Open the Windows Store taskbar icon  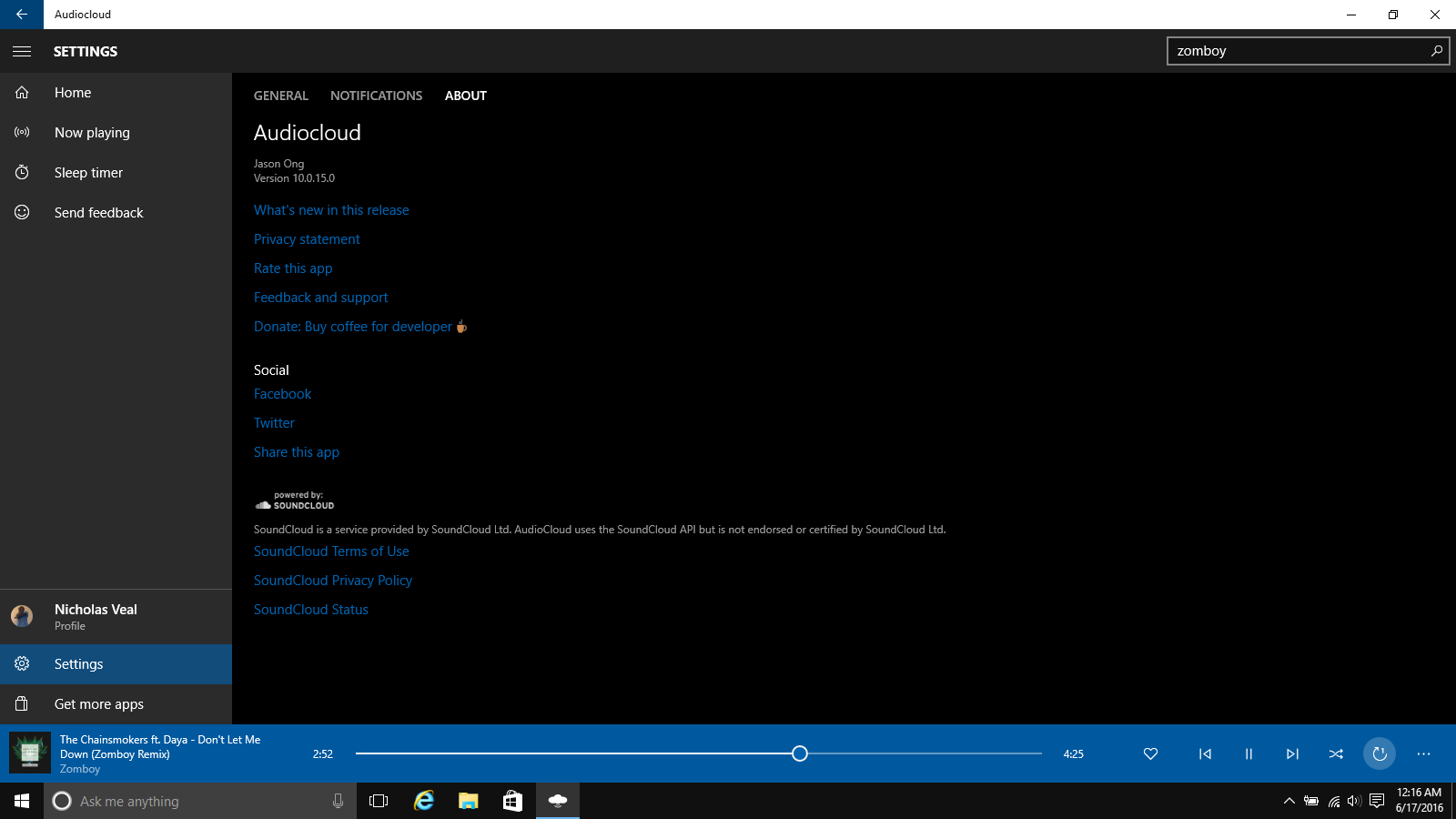coord(512,801)
